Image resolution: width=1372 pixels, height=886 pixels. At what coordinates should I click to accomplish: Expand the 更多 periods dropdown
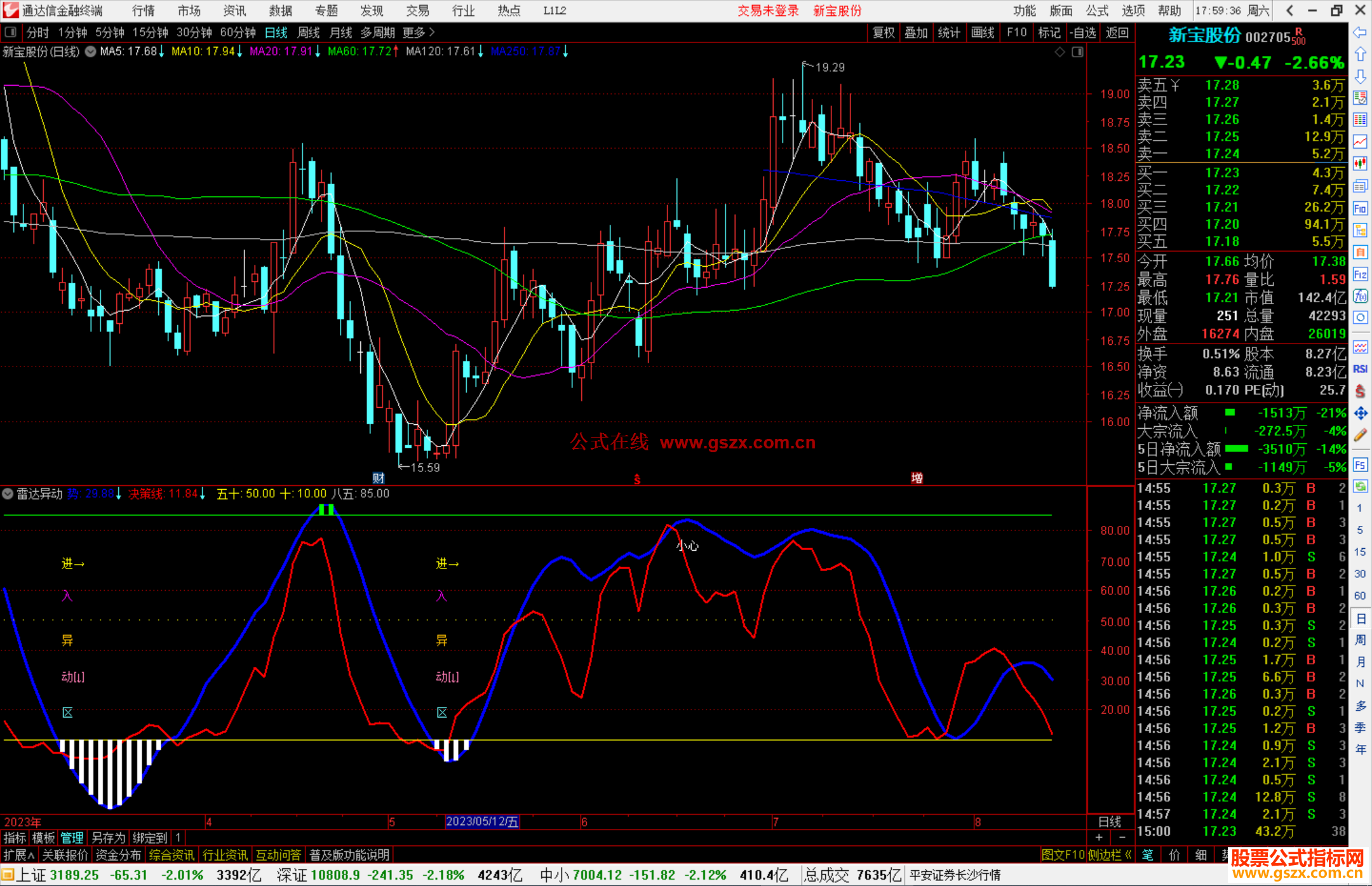(x=418, y=32)
